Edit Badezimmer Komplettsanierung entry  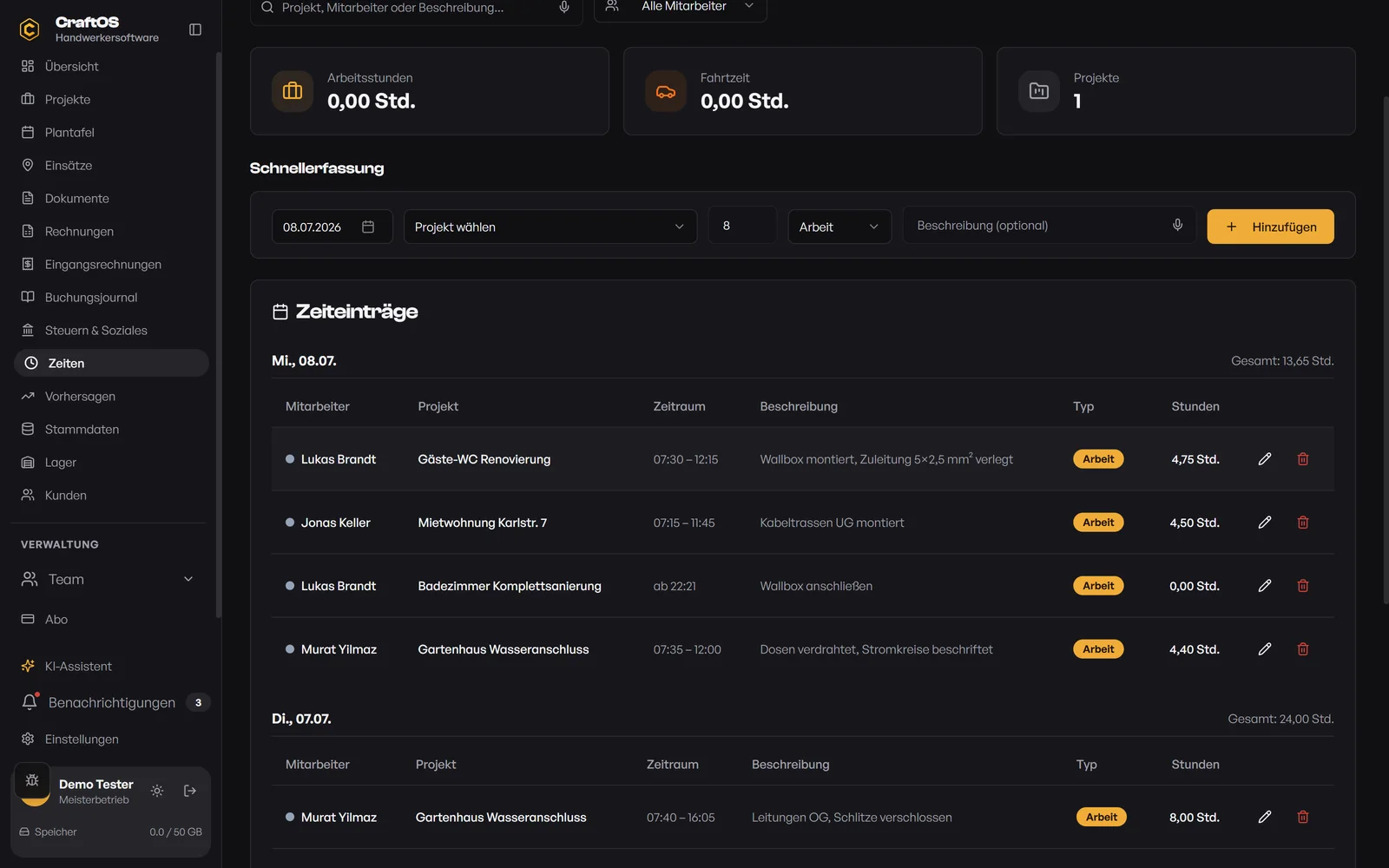click(x=1265, y=586)
